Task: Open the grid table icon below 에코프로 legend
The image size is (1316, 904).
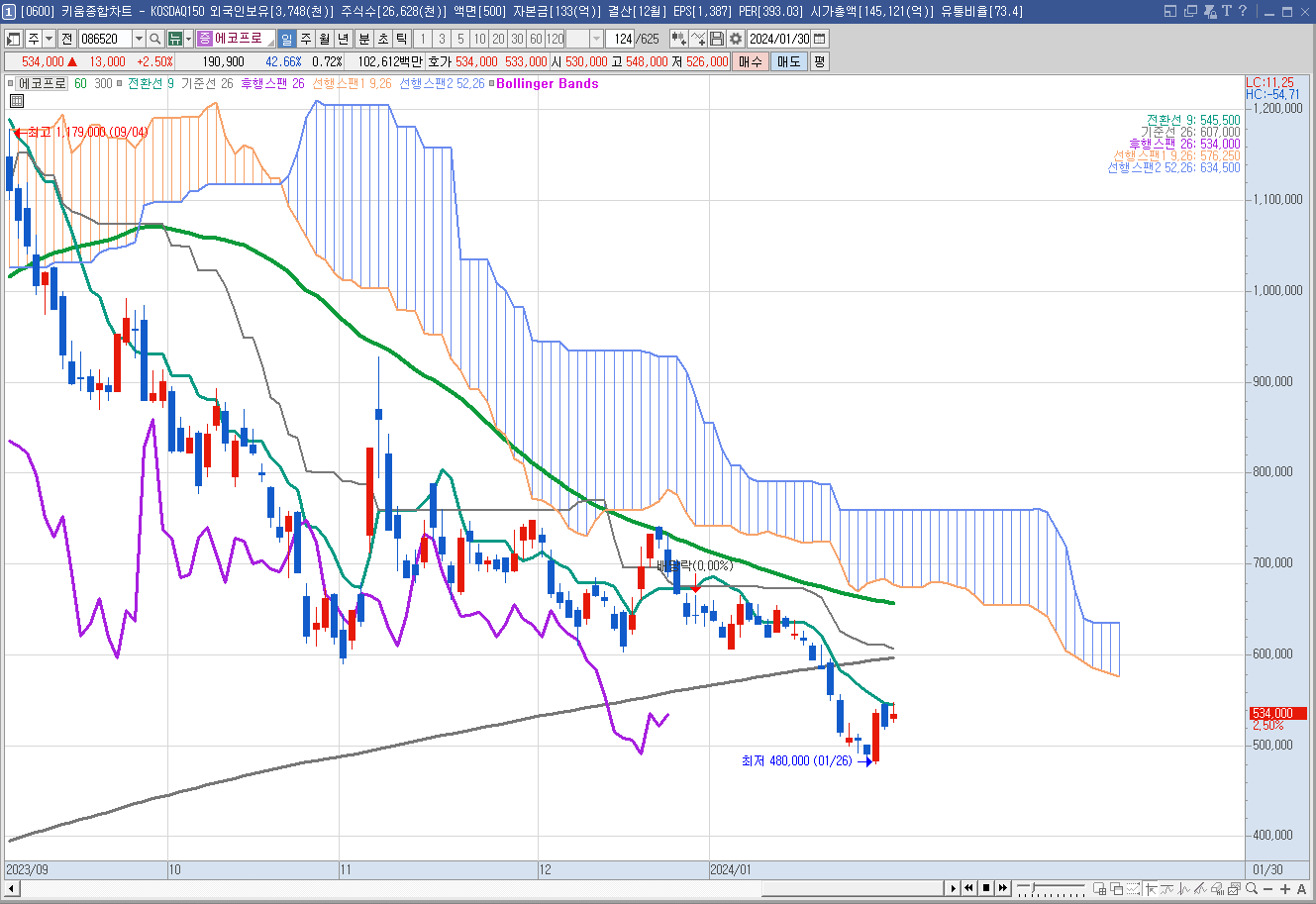Action: coord(17,101)
